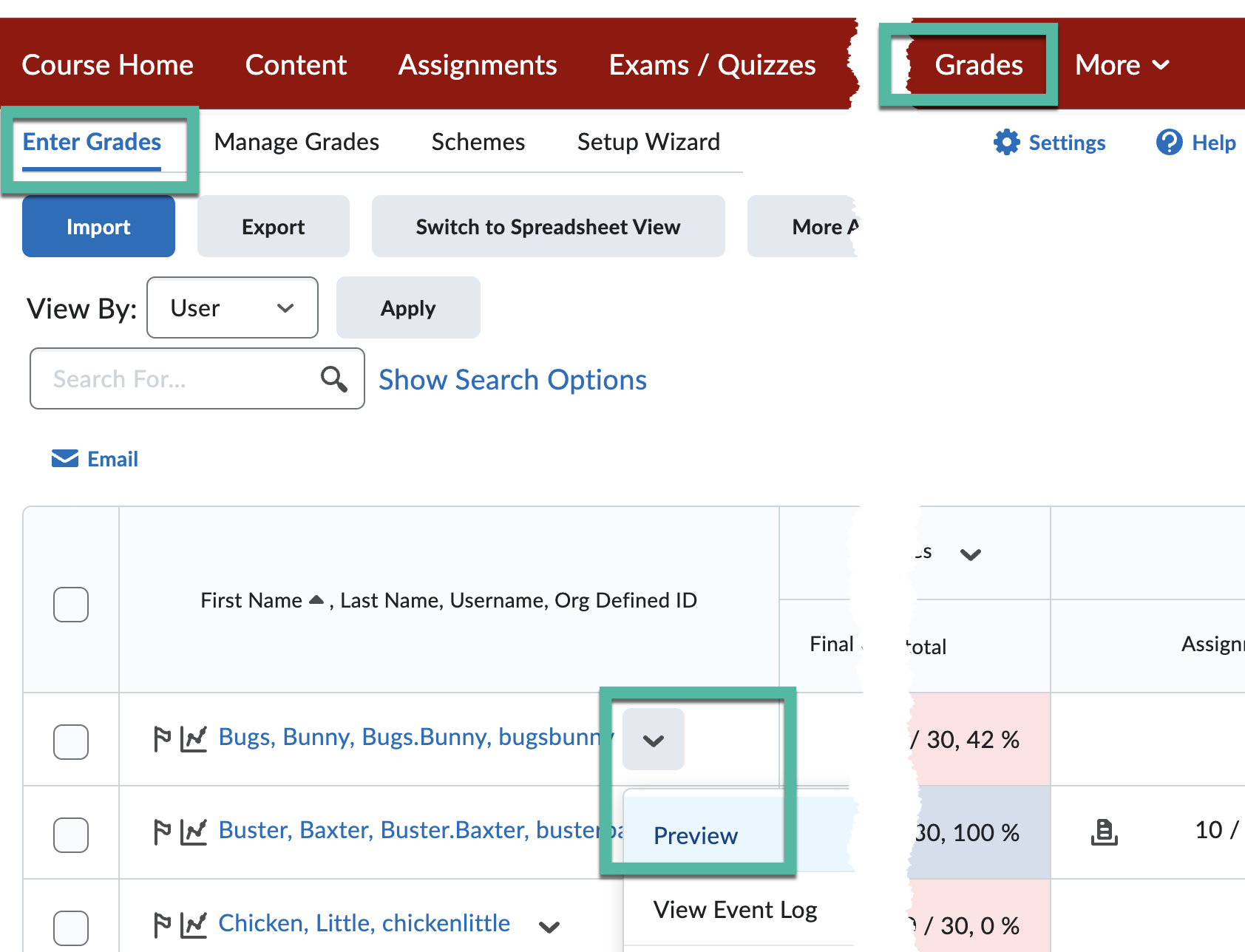
Task: Click the '30, 0 %' grade cell
Action: tap(978, 917)
